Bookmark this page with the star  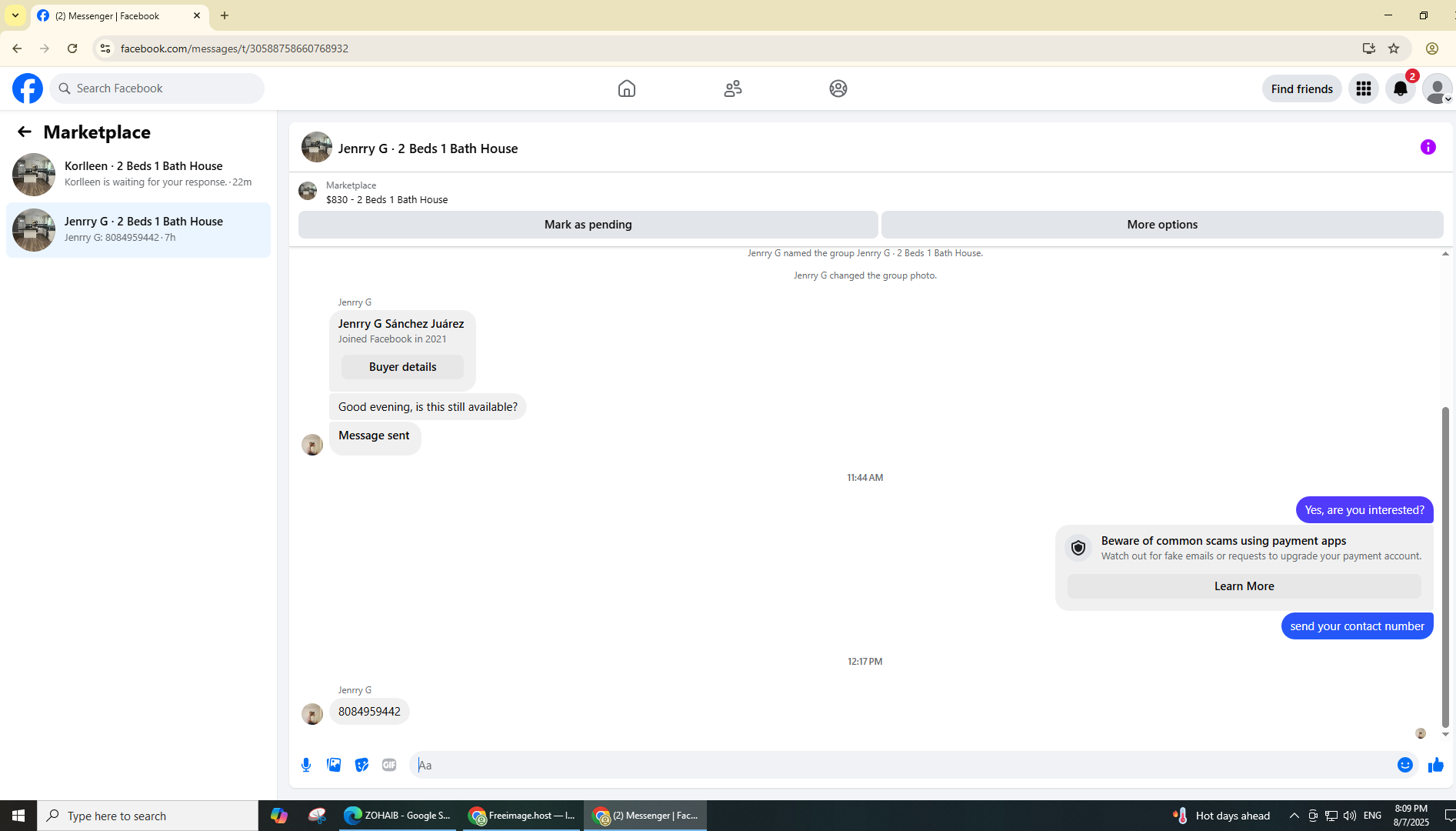point(1394,48)
